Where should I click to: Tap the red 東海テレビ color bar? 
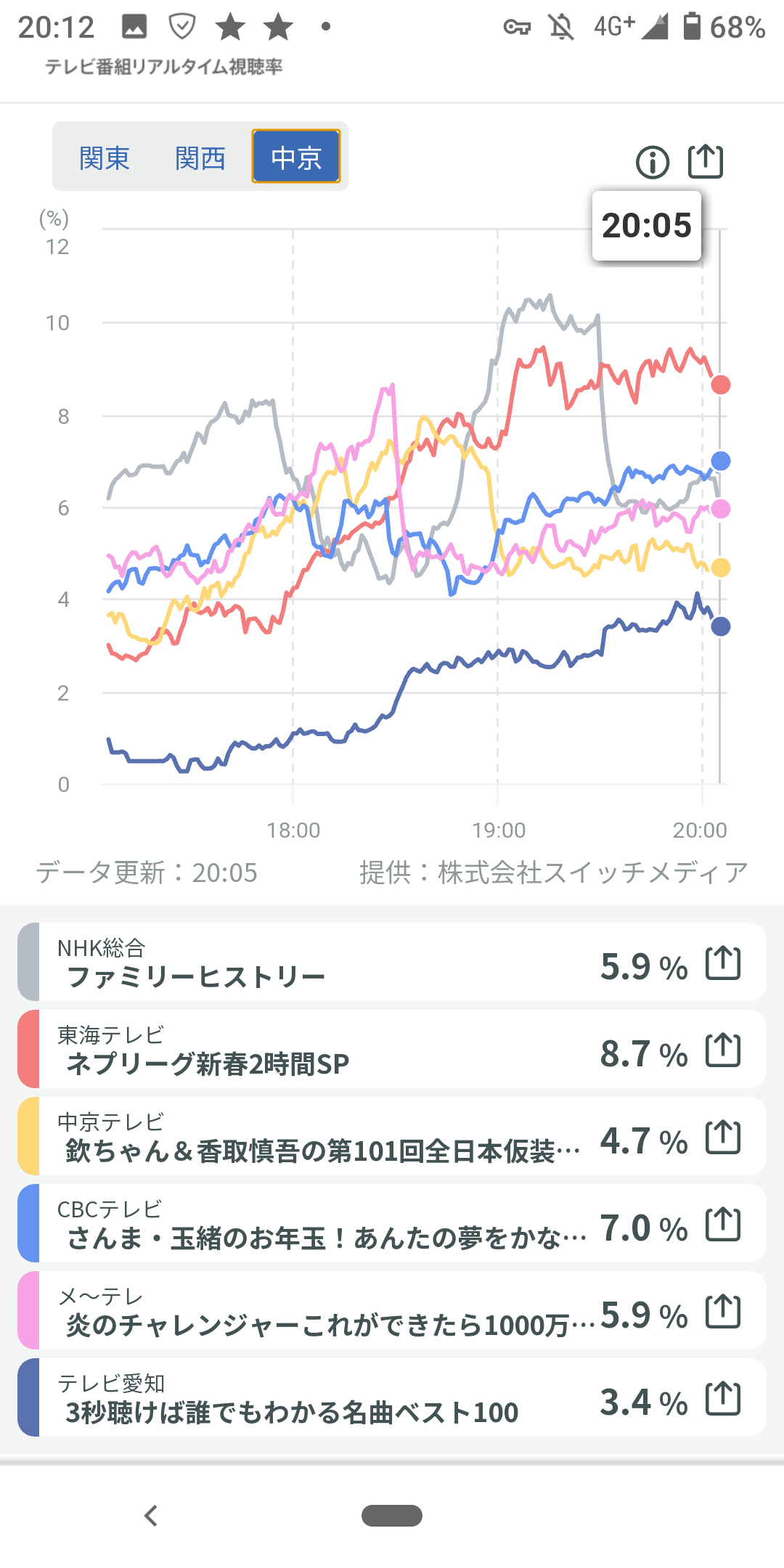point(28,1050)
